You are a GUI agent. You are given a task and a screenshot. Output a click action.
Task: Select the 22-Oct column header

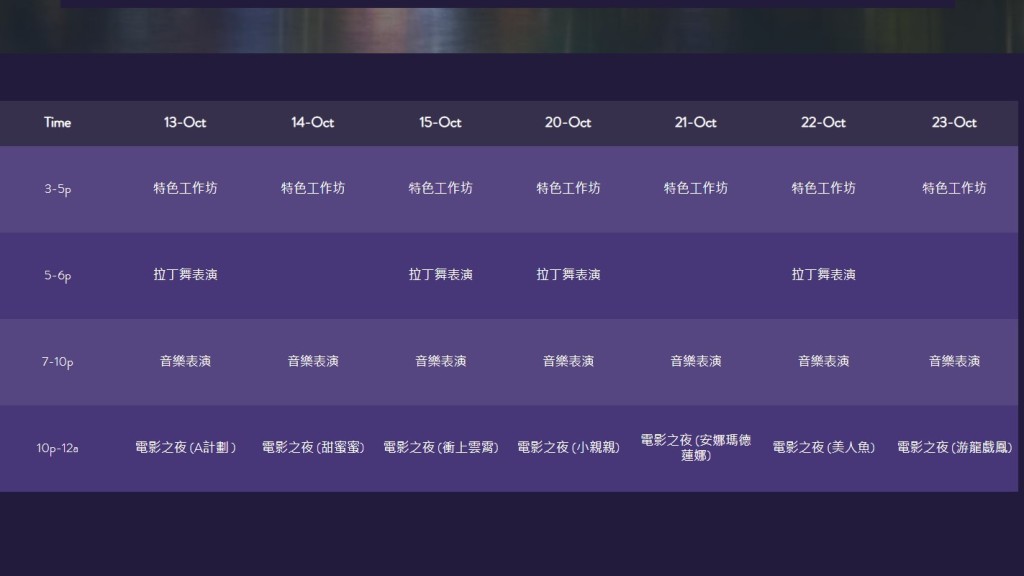click(x=824, y=123)
